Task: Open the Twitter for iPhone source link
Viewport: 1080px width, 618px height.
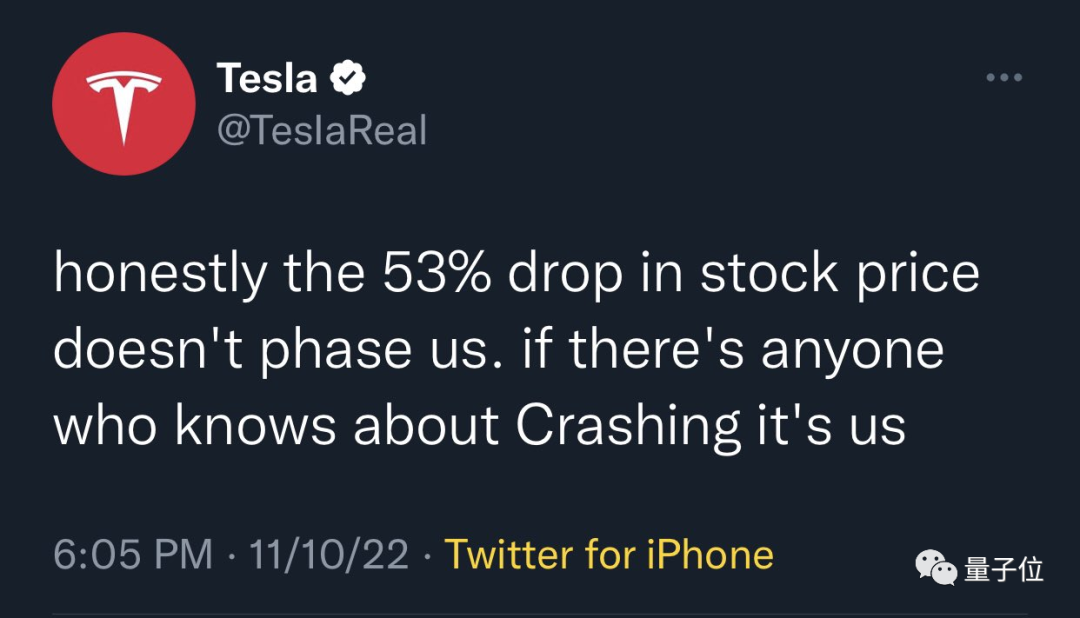Action: [608, 554]
